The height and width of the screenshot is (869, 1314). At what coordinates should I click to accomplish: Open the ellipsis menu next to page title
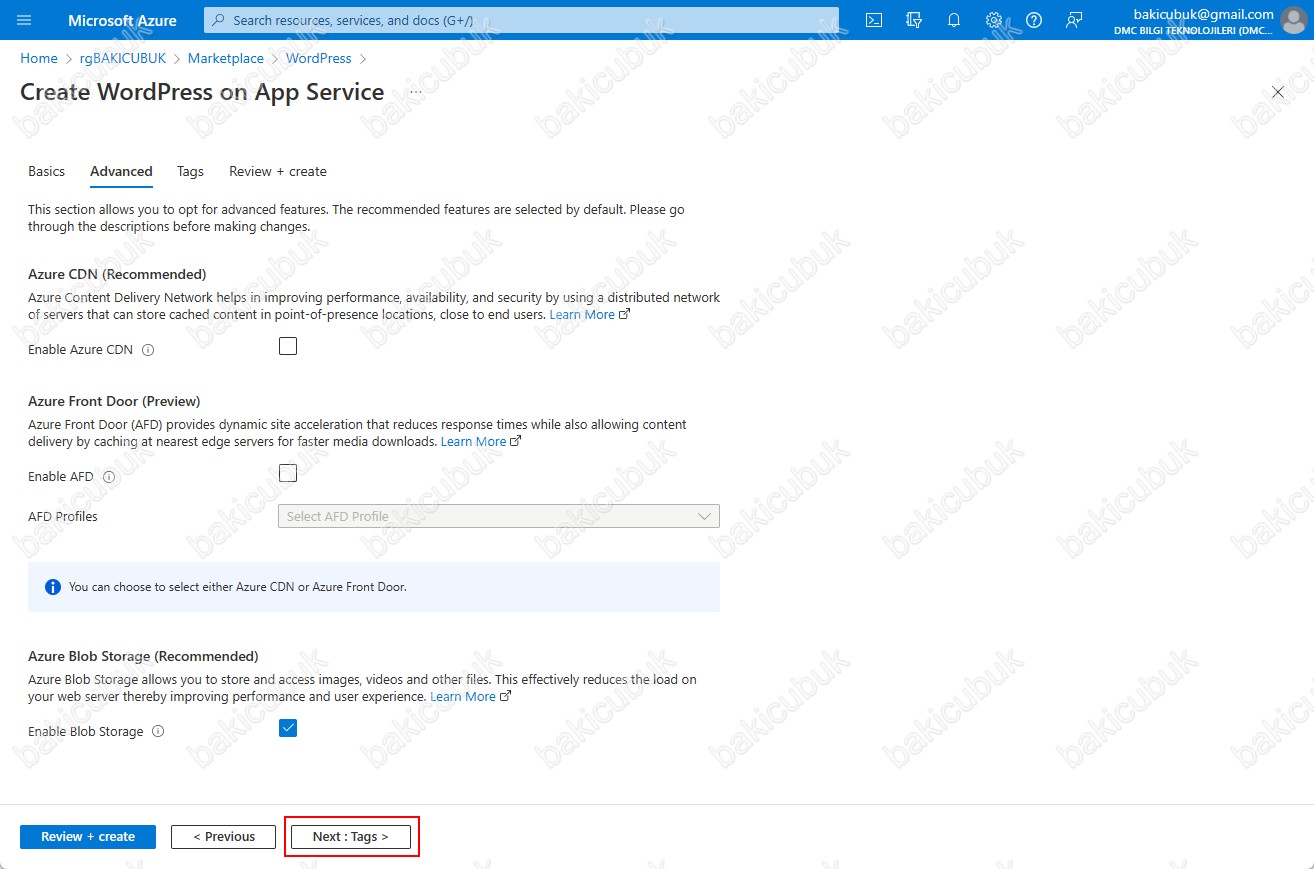(416, 92)
